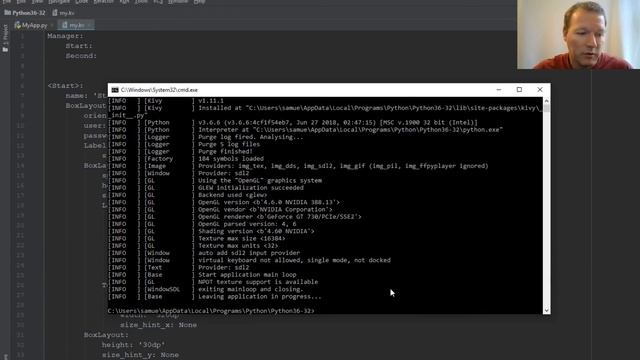Click the cmd window scrollbar thumb
The height and width of the screenshot is (360, 640).
tap(547, 108)
